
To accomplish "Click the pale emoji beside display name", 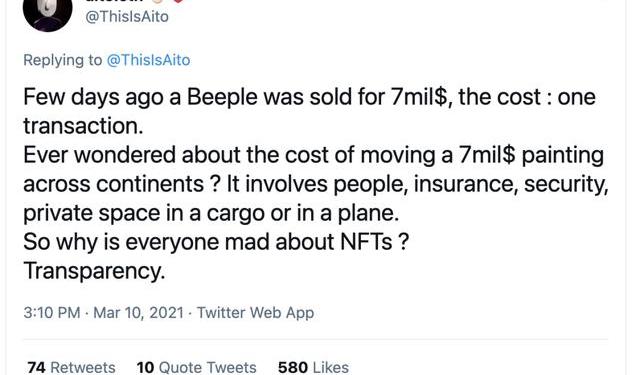I will (158, 1).
